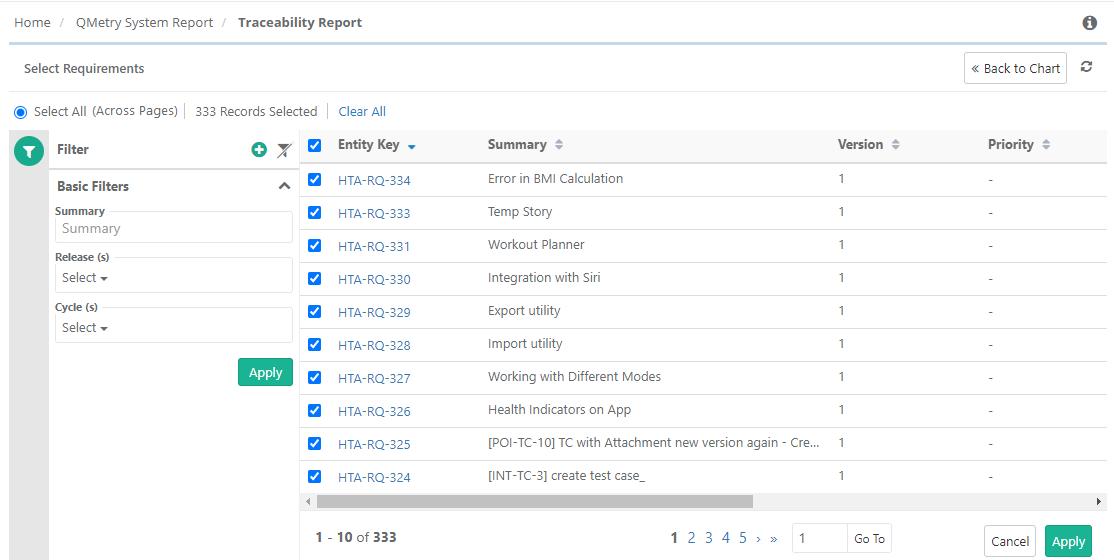Uncheck the header select-all checkbox
The image size is (1114, 560).
click(x=315, y=146)
